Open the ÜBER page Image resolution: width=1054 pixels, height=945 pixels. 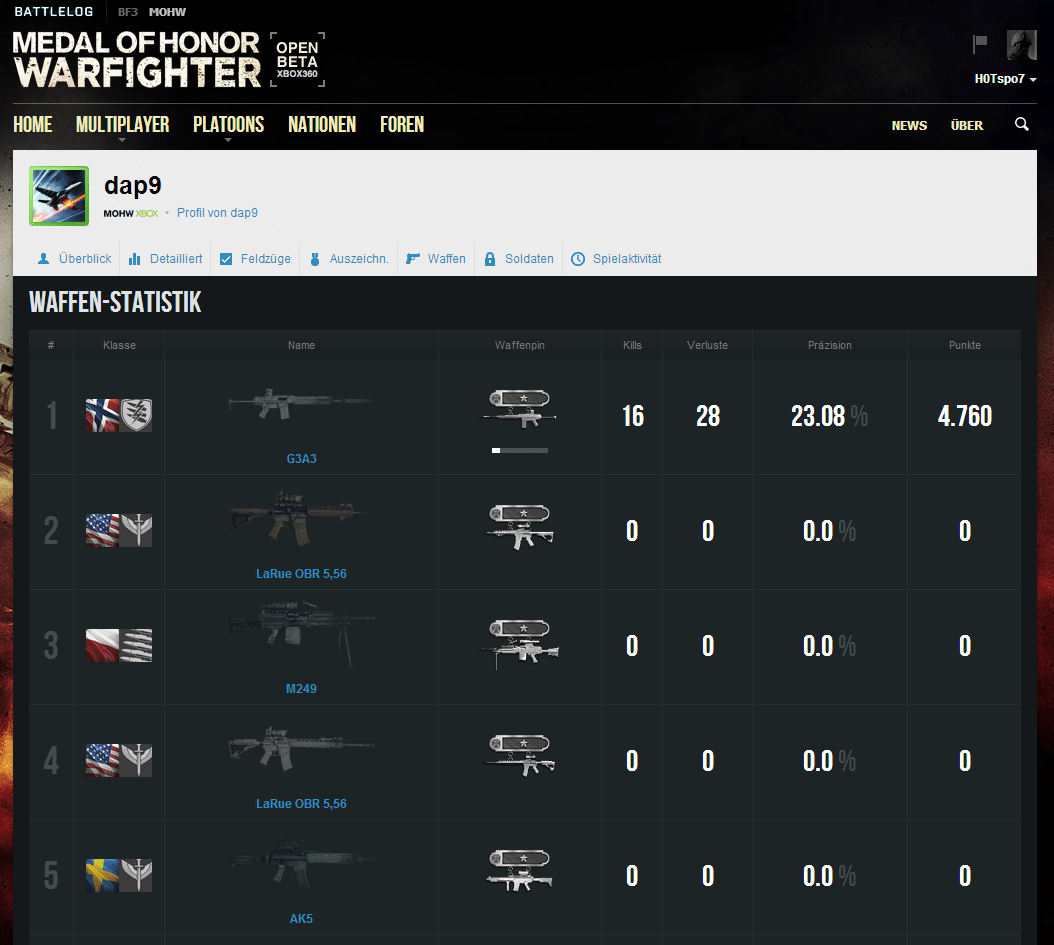click(x=967, y=126)
